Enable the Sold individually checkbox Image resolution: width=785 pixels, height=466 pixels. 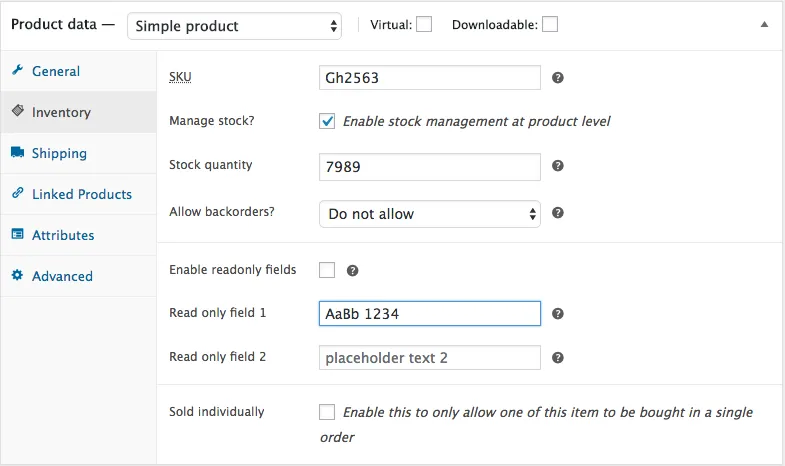(x=327, y=412)
